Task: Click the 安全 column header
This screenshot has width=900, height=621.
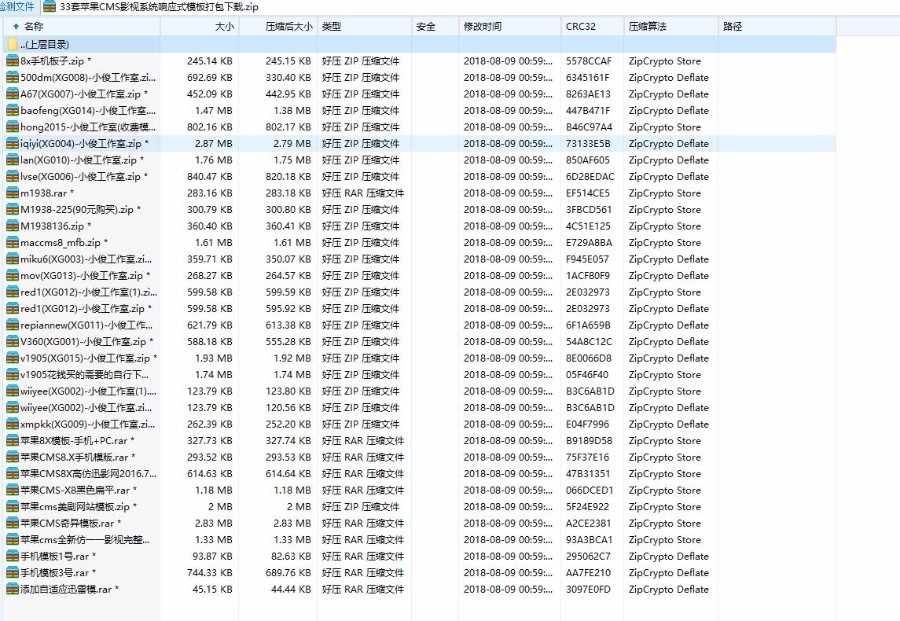Action: tap(425, 26)
